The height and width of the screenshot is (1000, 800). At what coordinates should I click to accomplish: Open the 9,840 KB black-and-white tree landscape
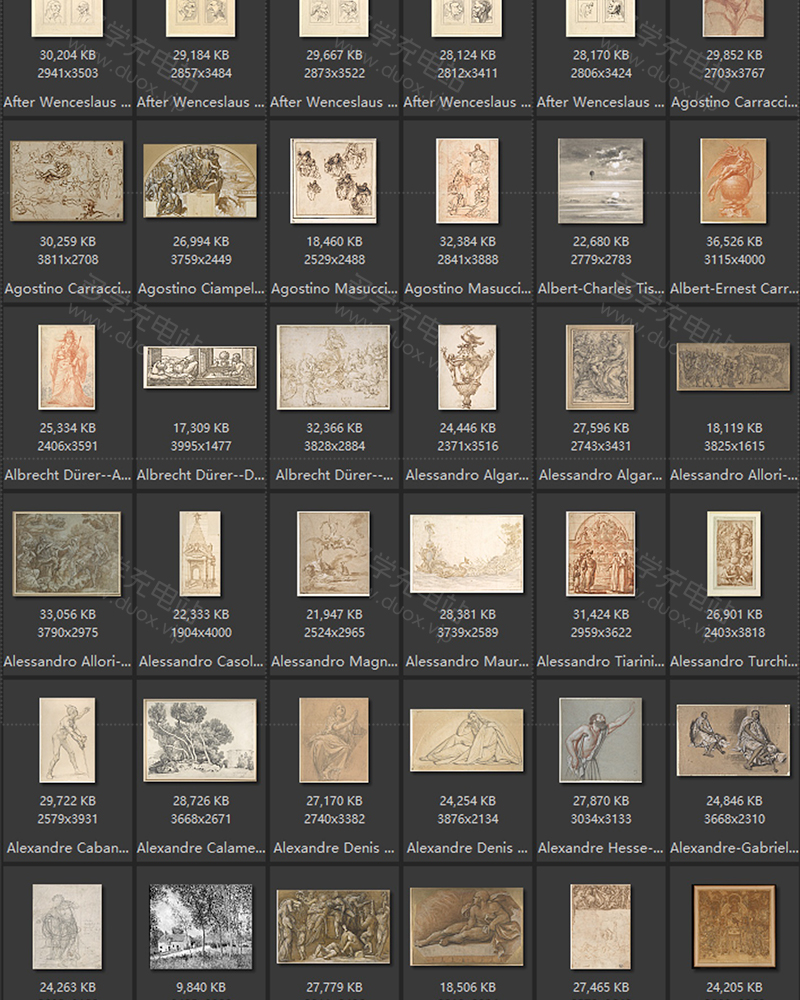pos(200,926)
